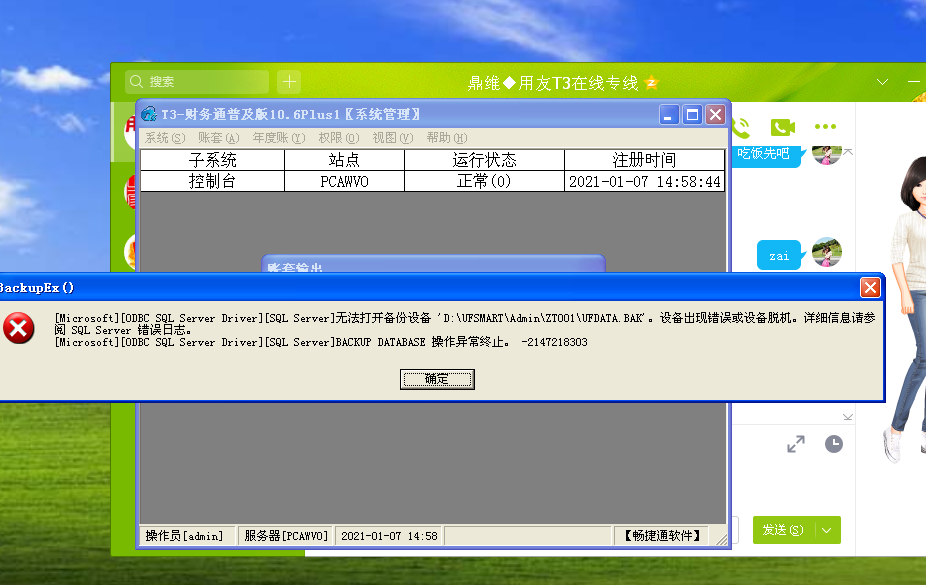This screenshot has height=585, width=926.
Task: Click 服务器[PCAWVO] in status bar
Action: coord(286,536)
